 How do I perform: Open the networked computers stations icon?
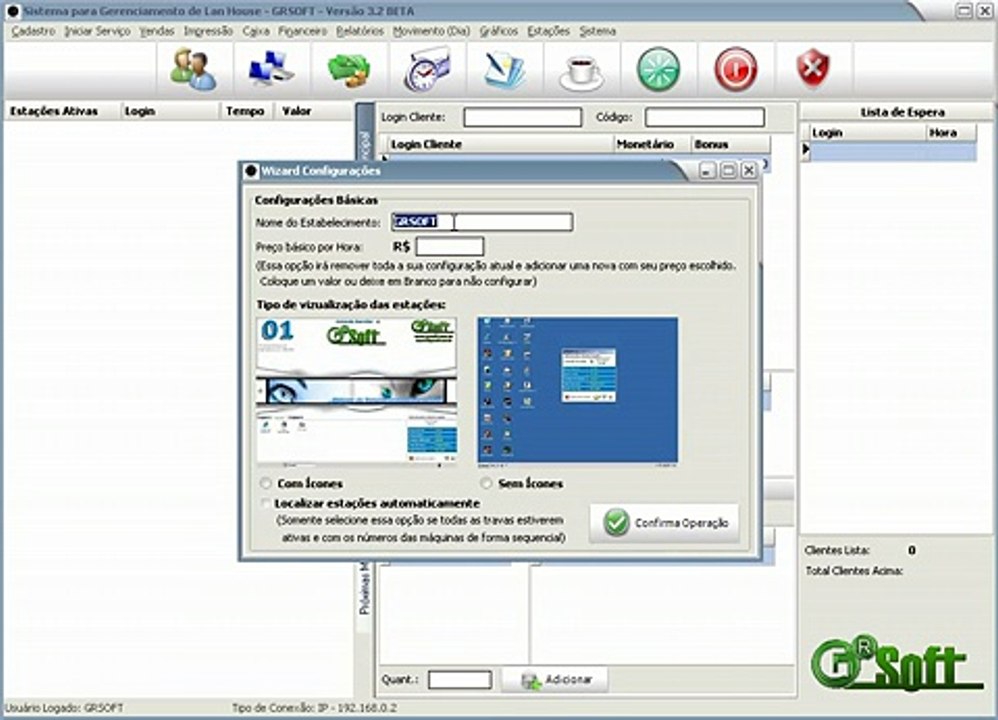coord(272,69)
